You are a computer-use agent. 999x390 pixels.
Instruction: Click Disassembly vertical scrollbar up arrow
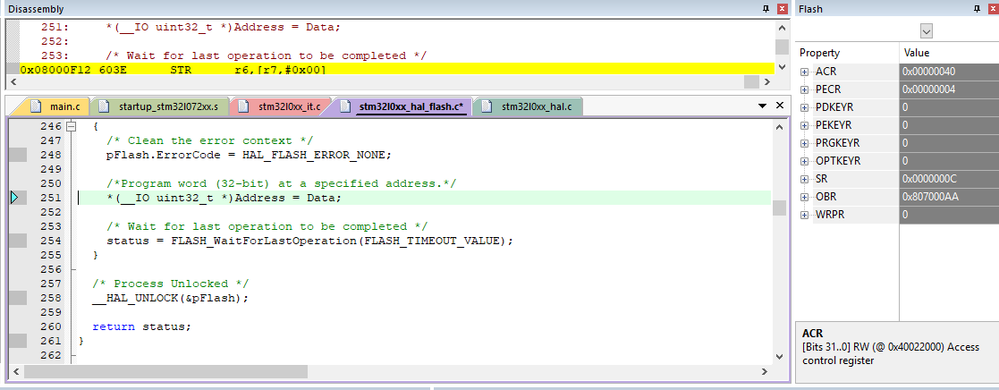(782, 28)
